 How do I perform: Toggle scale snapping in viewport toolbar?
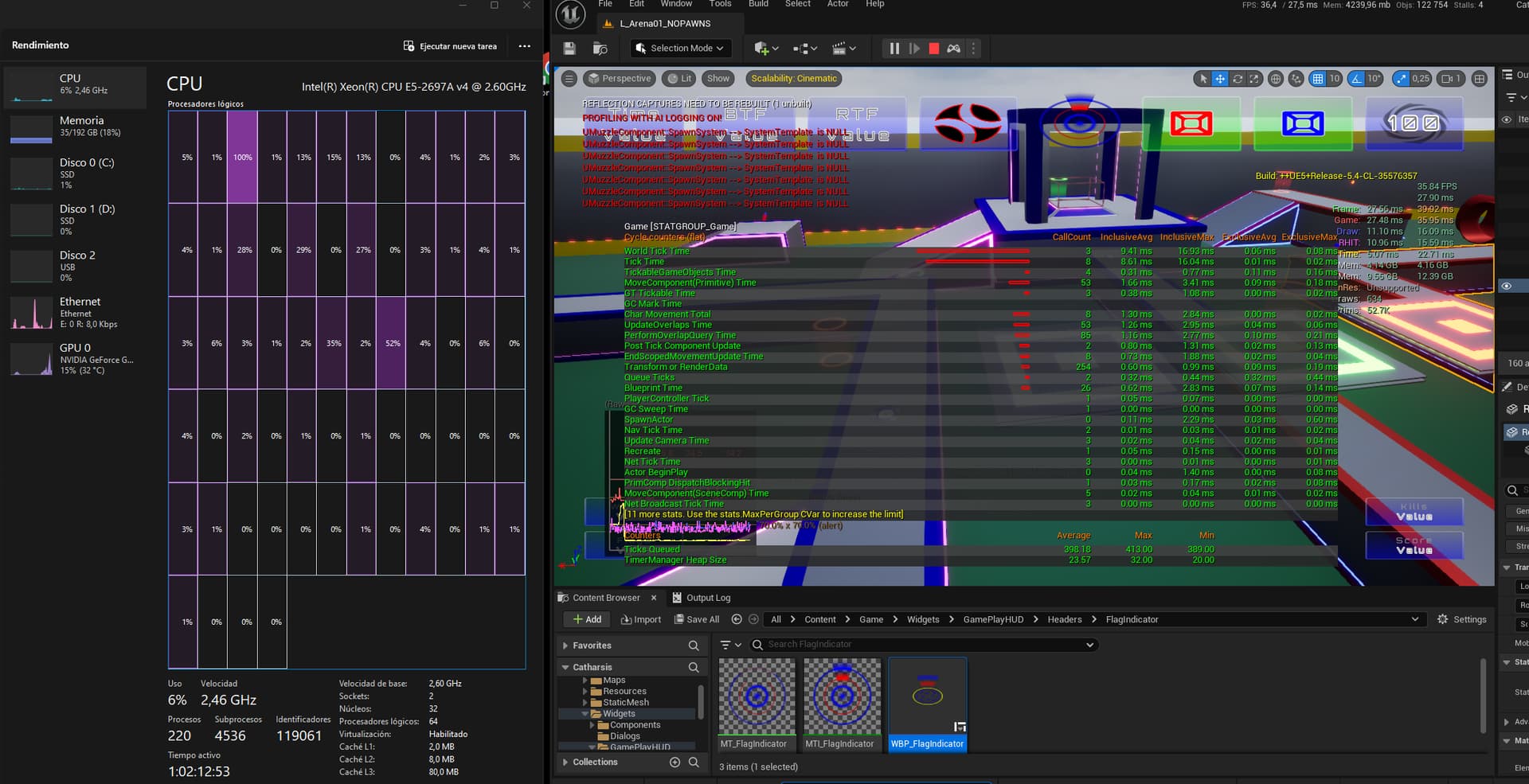[1401, 79]
